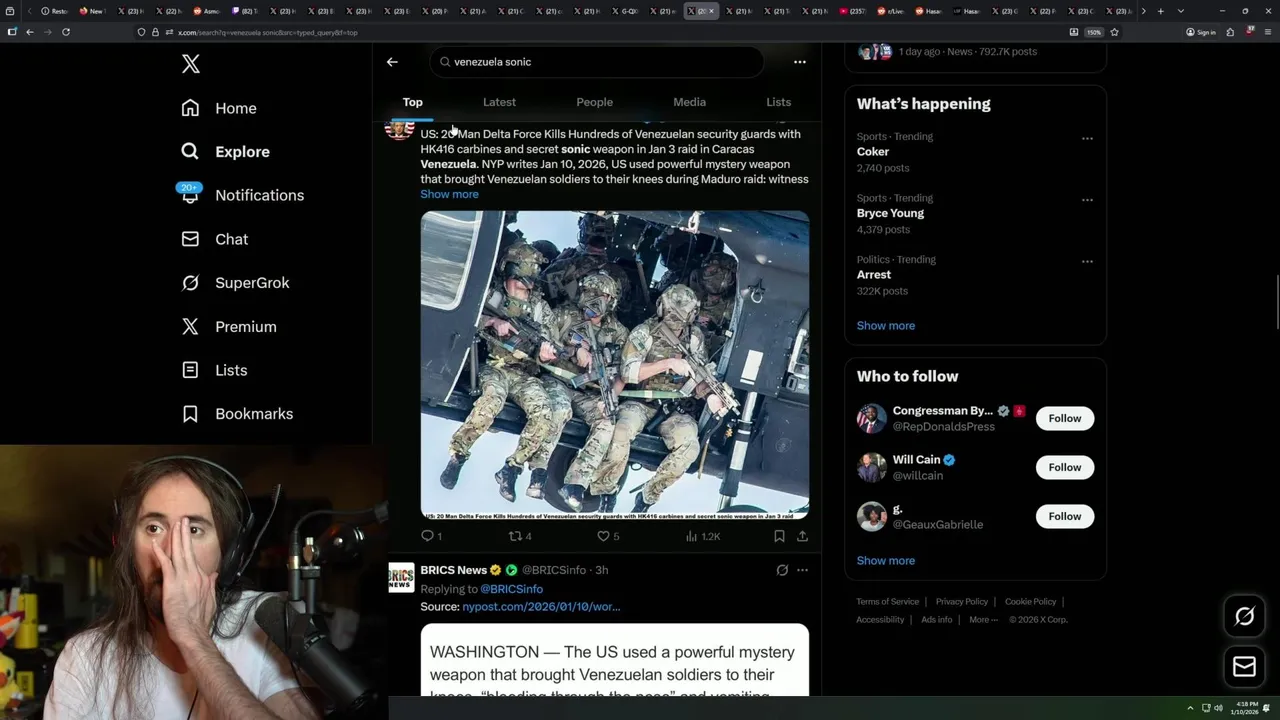Open search settings three-dot menu
This screenshot has width=1280, height=720.
pos(799,62)
